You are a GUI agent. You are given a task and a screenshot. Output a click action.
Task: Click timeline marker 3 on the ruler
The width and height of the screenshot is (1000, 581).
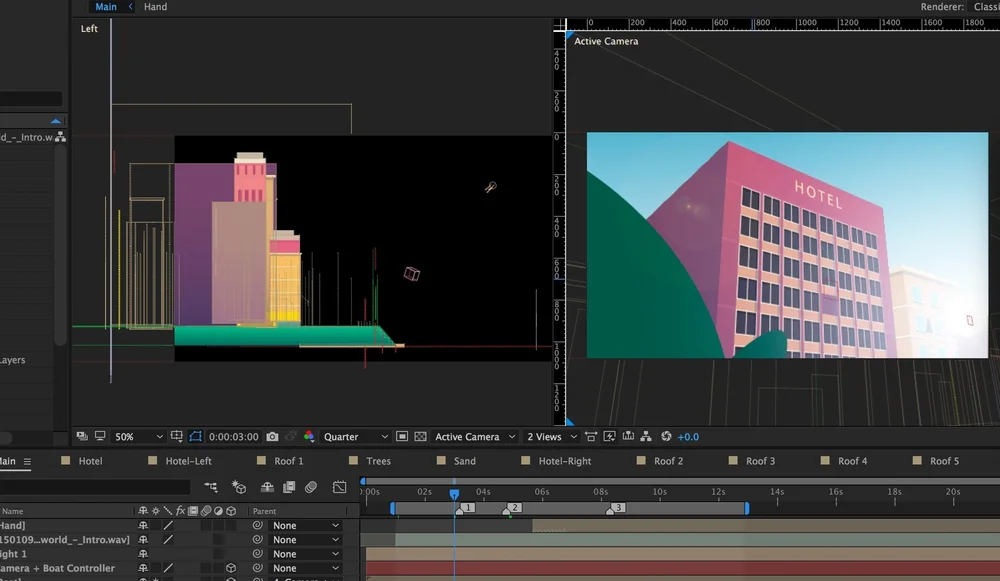coord(611,509)
